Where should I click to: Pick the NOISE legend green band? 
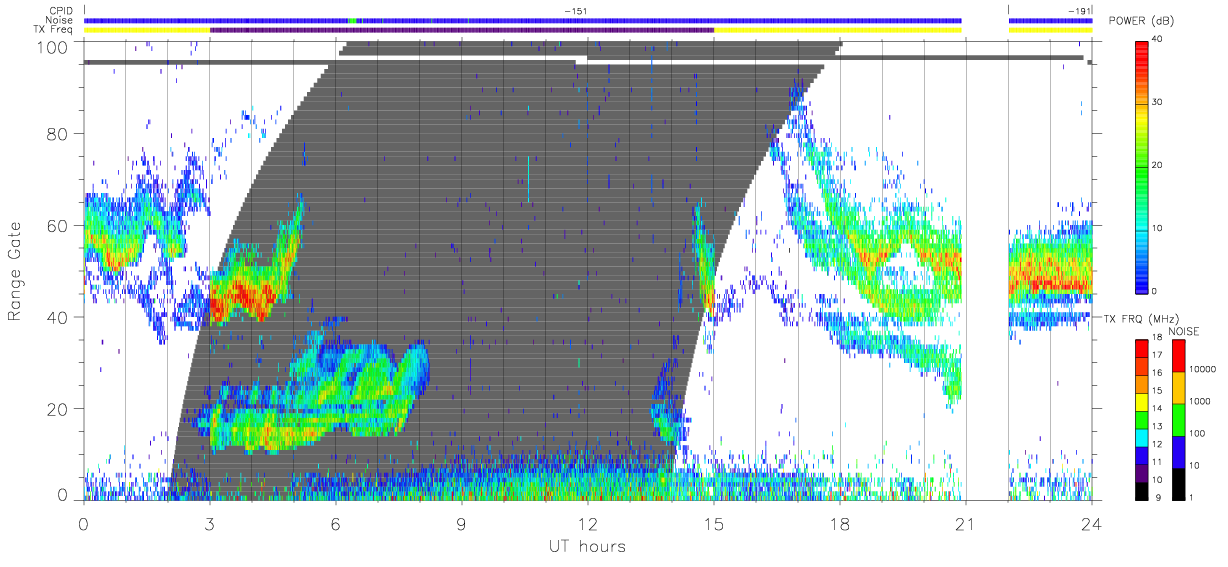(x=1179, y=419)
